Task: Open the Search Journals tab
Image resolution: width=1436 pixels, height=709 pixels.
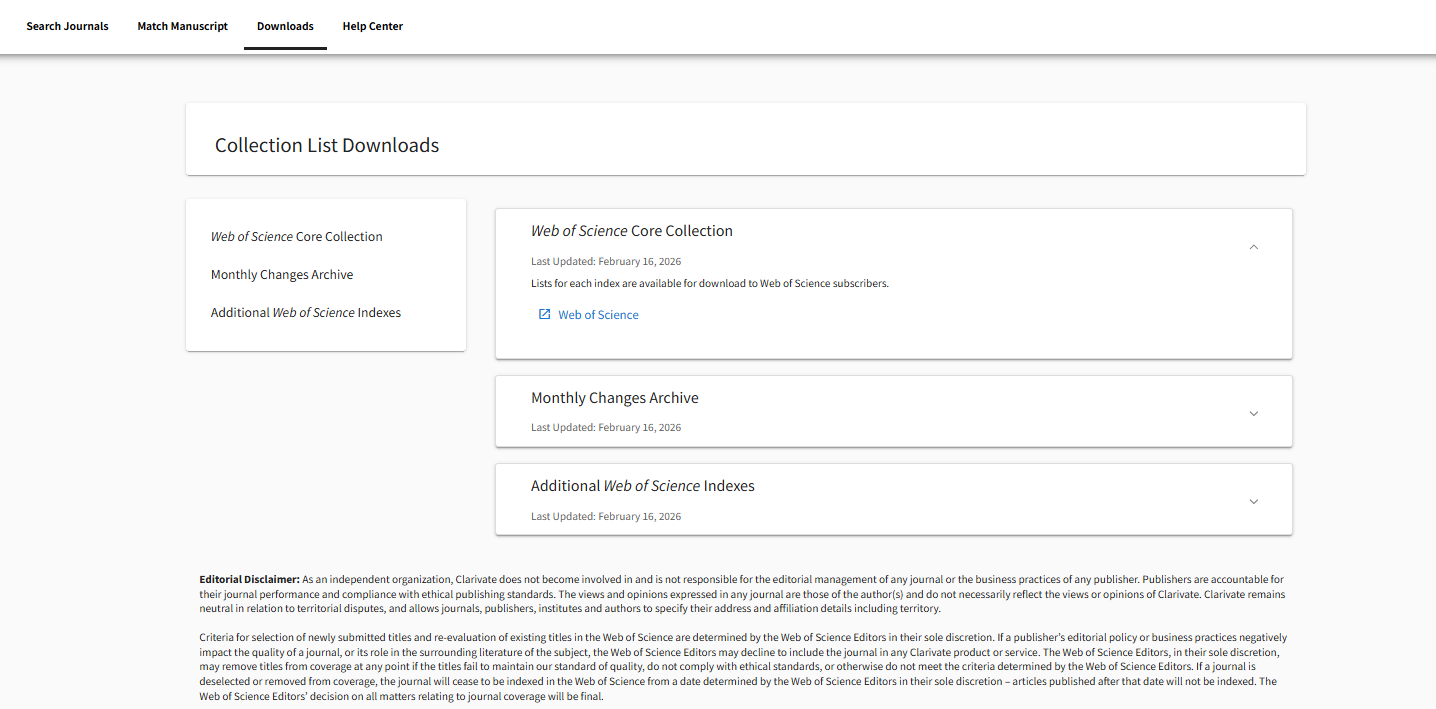Action: click(x=67, y=26)
